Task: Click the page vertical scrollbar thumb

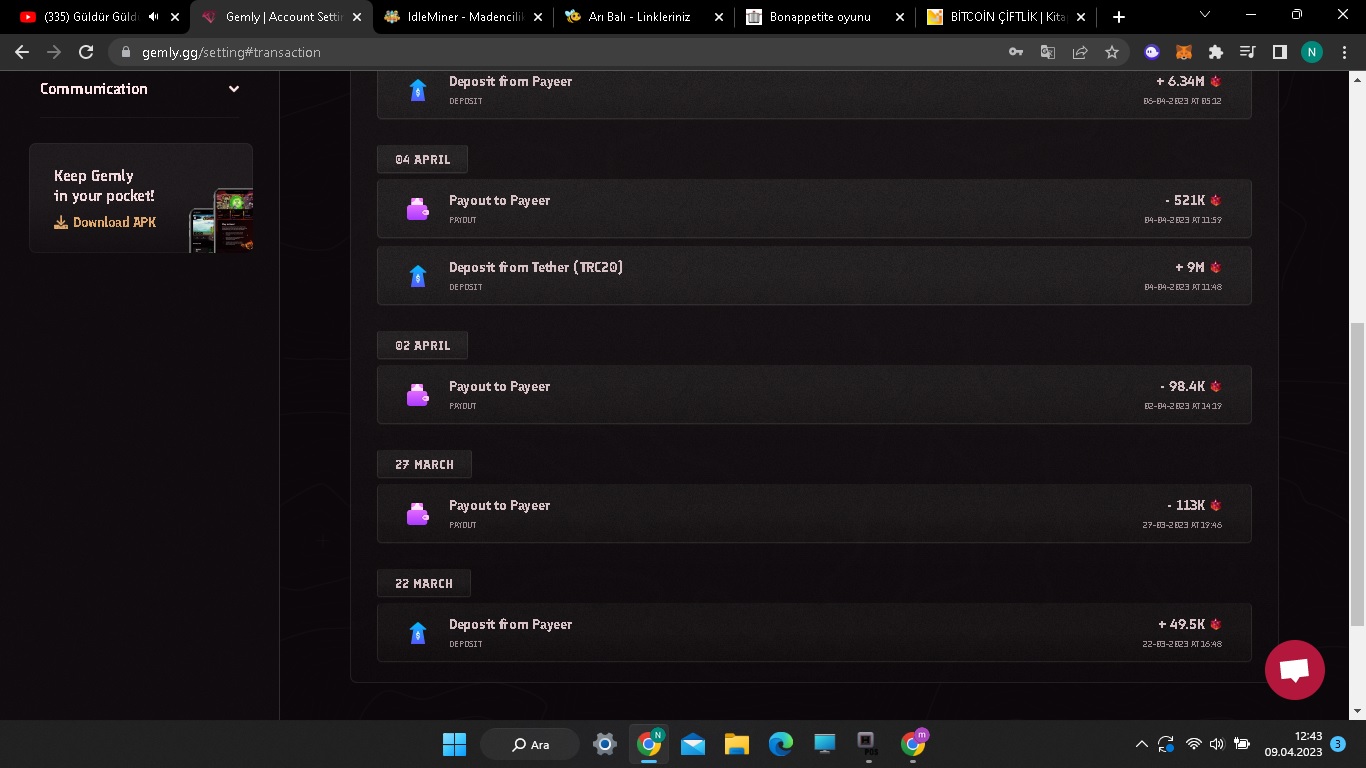Action: (x=1357, y=475)
